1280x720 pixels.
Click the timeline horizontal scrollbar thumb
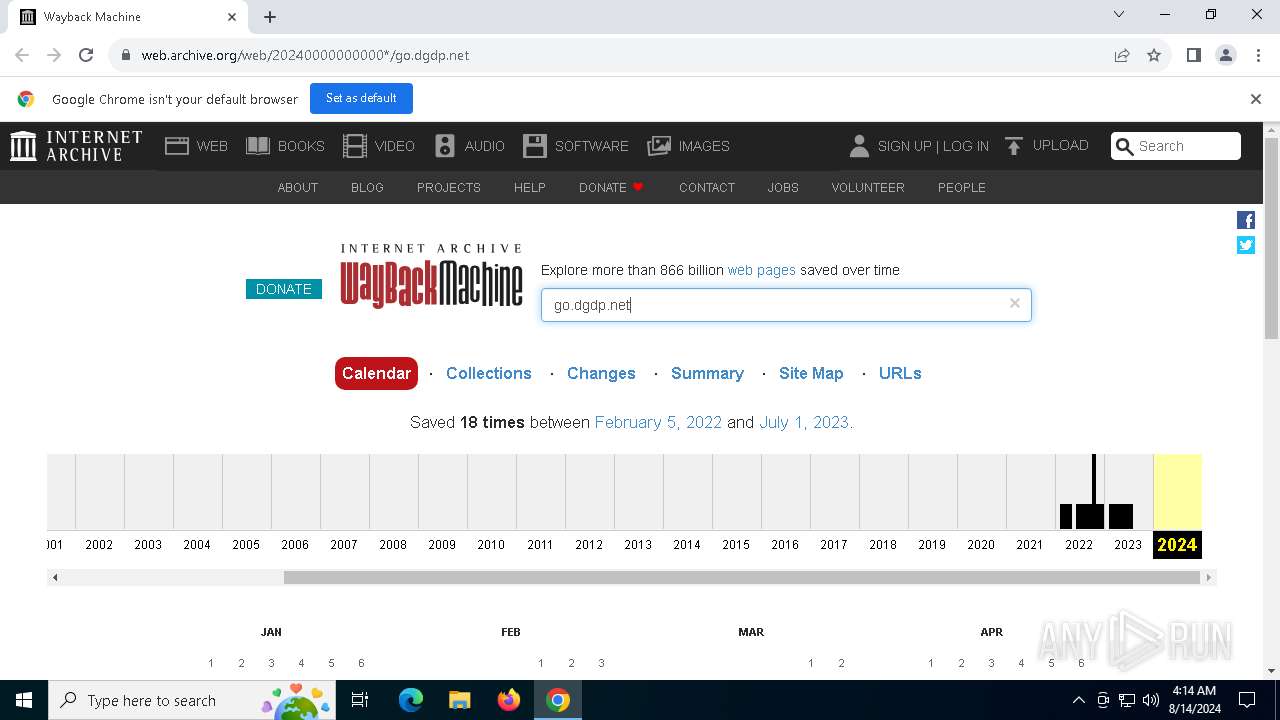coord(741,577)
